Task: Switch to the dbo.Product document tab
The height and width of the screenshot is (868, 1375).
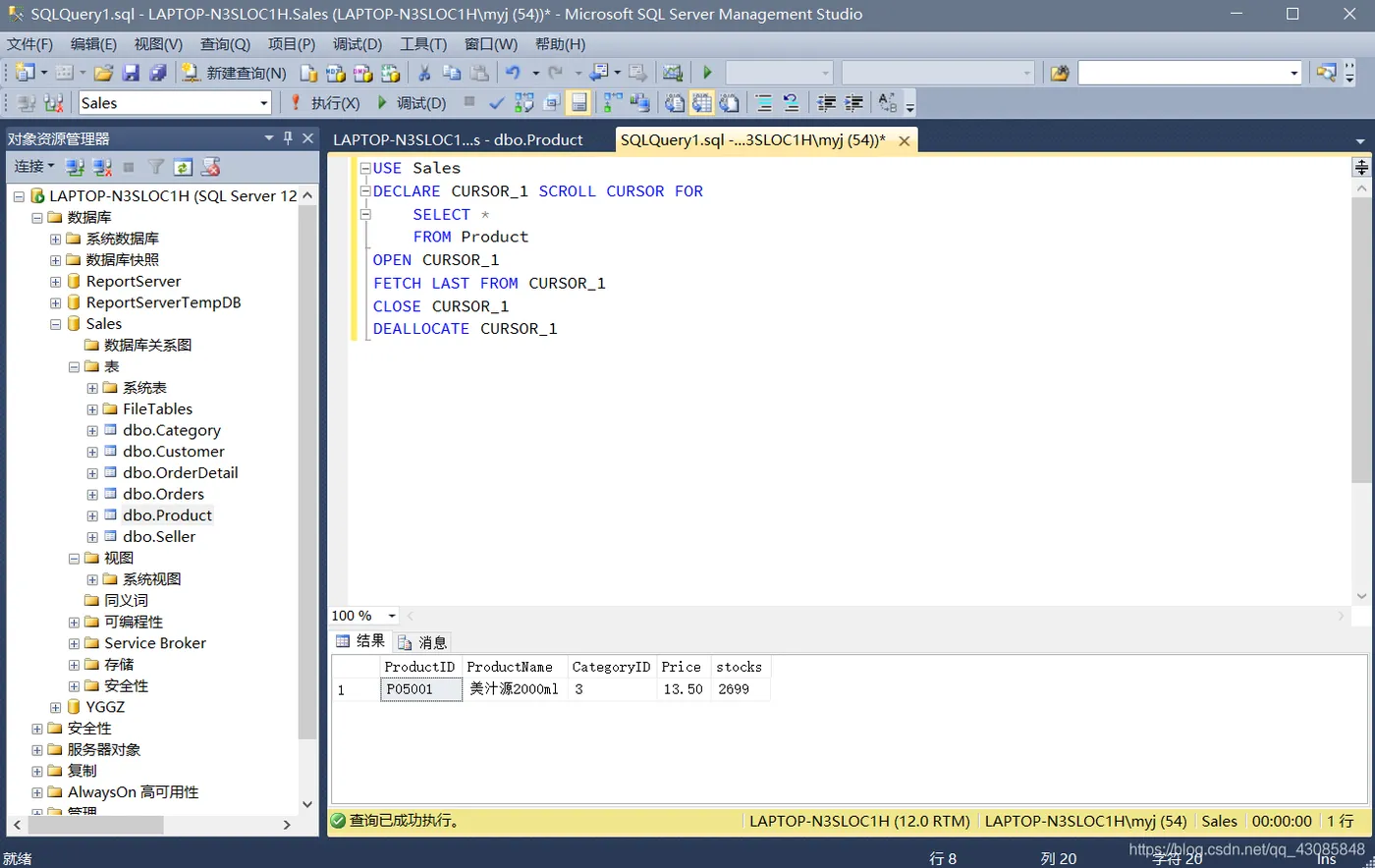Action: pos(458,139)
